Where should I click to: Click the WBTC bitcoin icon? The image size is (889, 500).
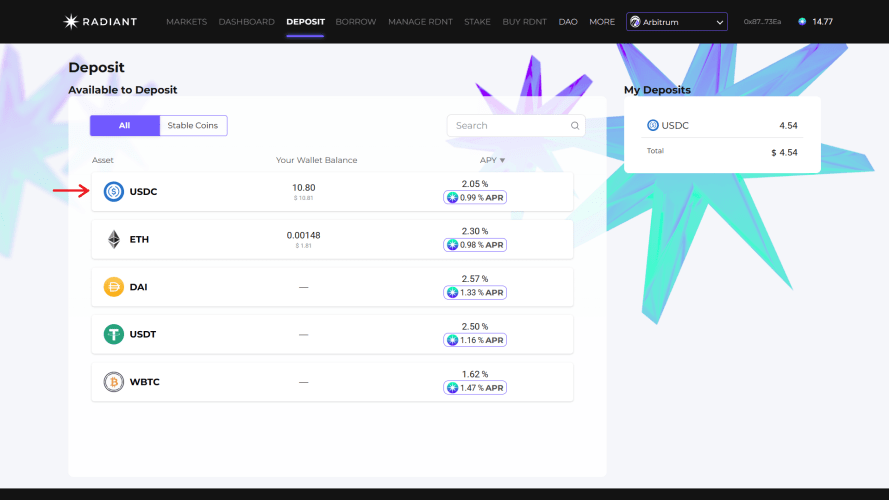(113, 382)
